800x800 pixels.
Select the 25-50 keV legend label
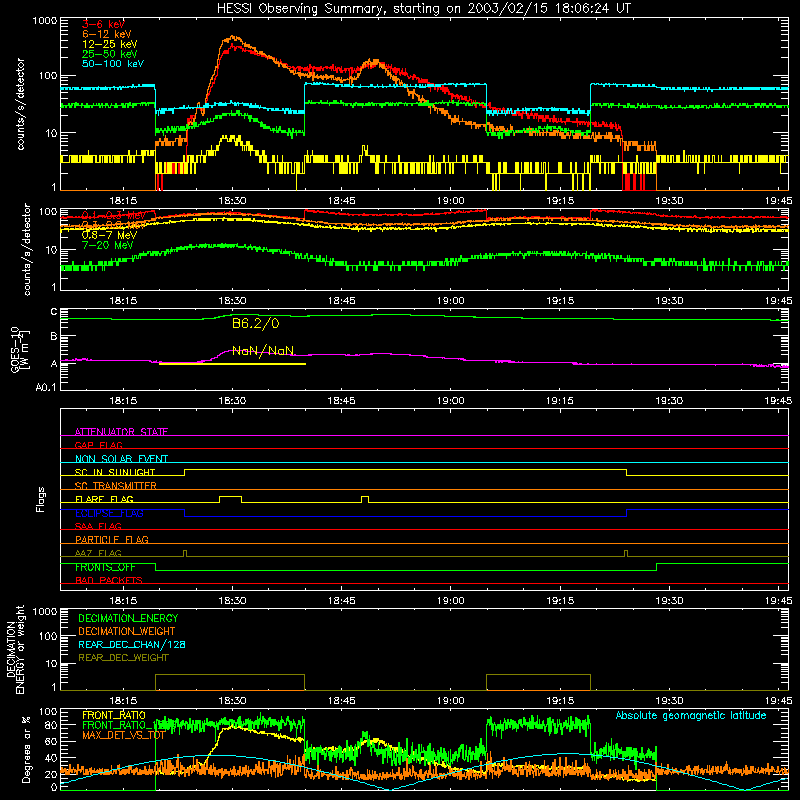(110, 54)
